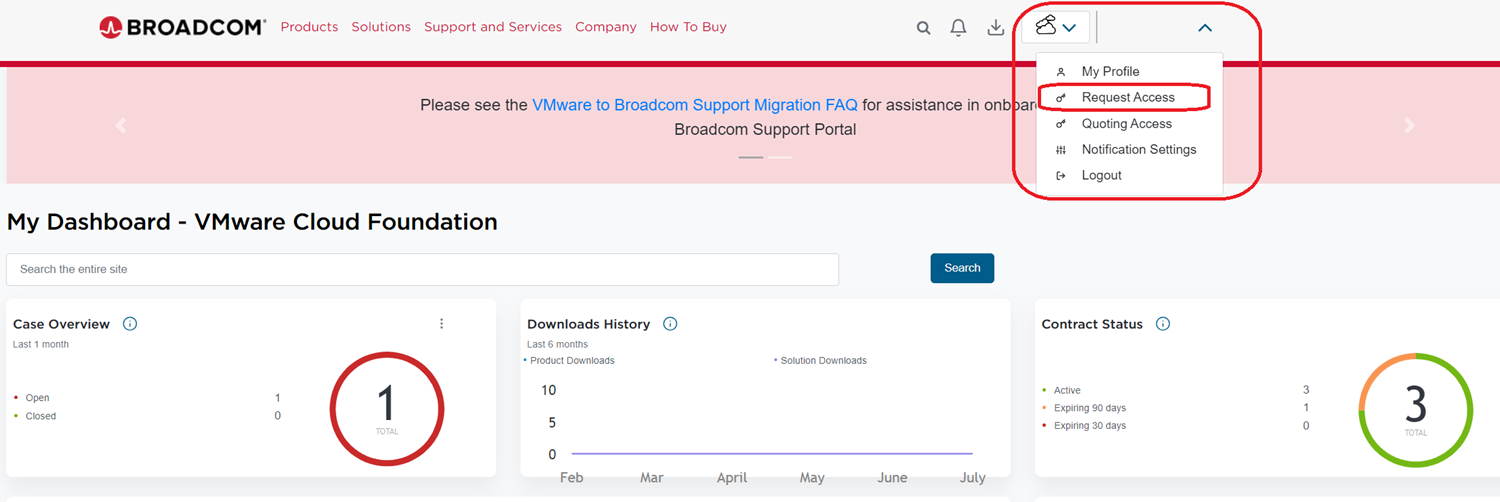Open VMware to Broadcom Support Migration FAQ link
Viewport: 1500px width, 502px height.
pos(695,105)
